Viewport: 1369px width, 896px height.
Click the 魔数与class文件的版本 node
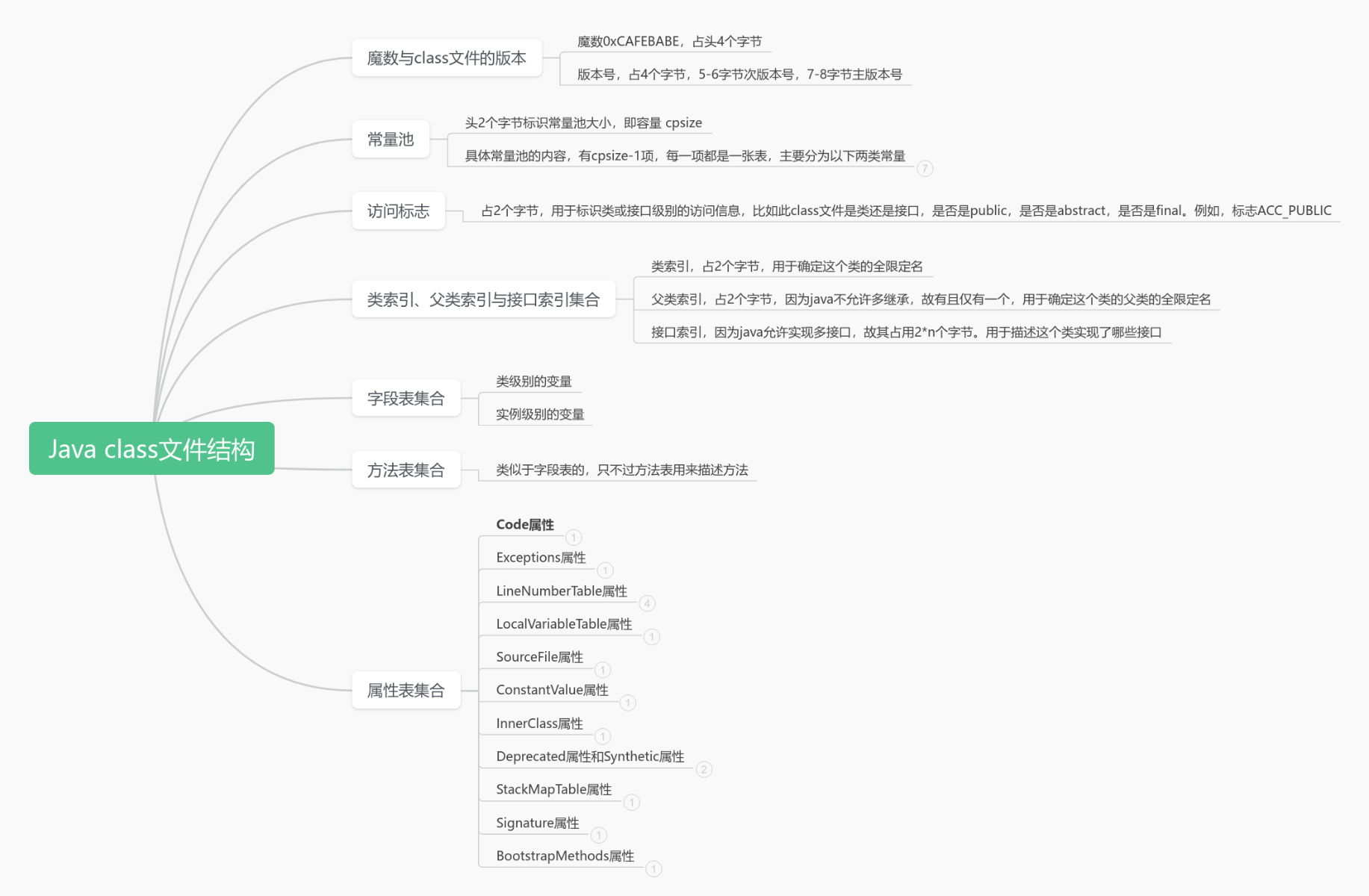[446, 57]
